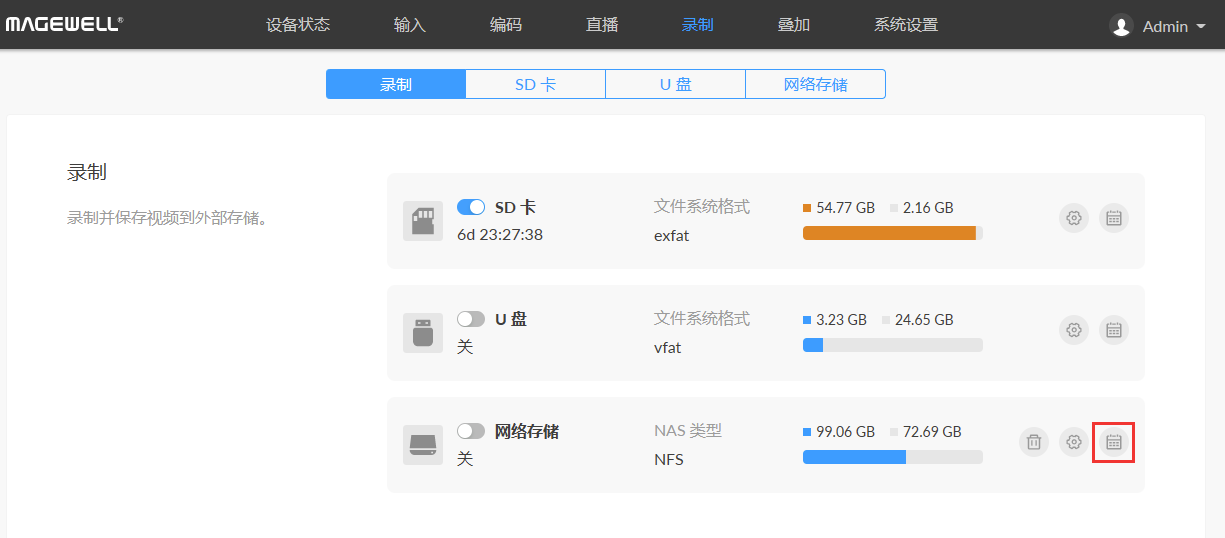Click the Magewell logo
This screenshot has height=538, width=1225.
pyautogui.click(x=64, y=24)
